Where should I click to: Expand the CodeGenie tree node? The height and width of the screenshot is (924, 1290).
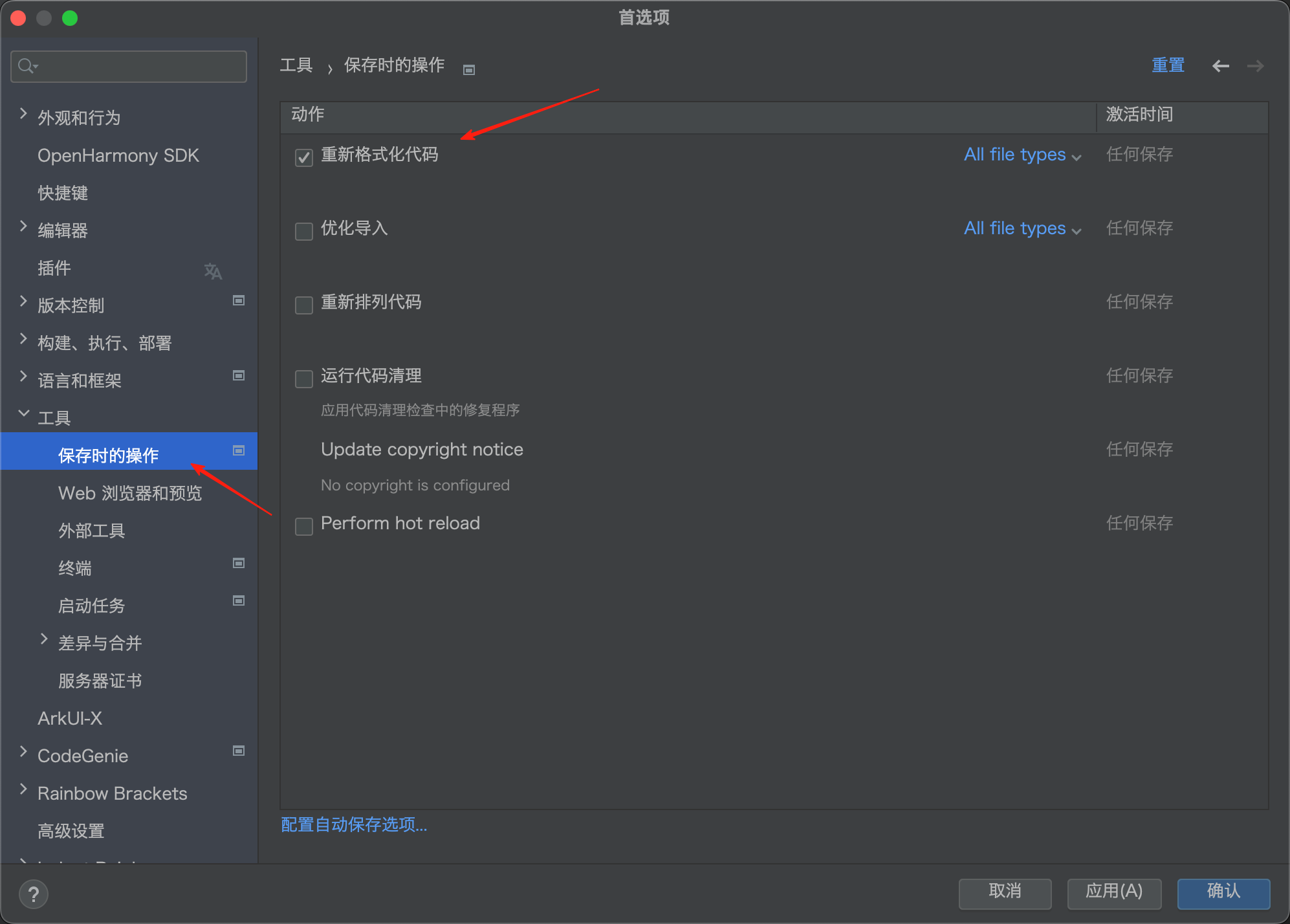(23, 752)
